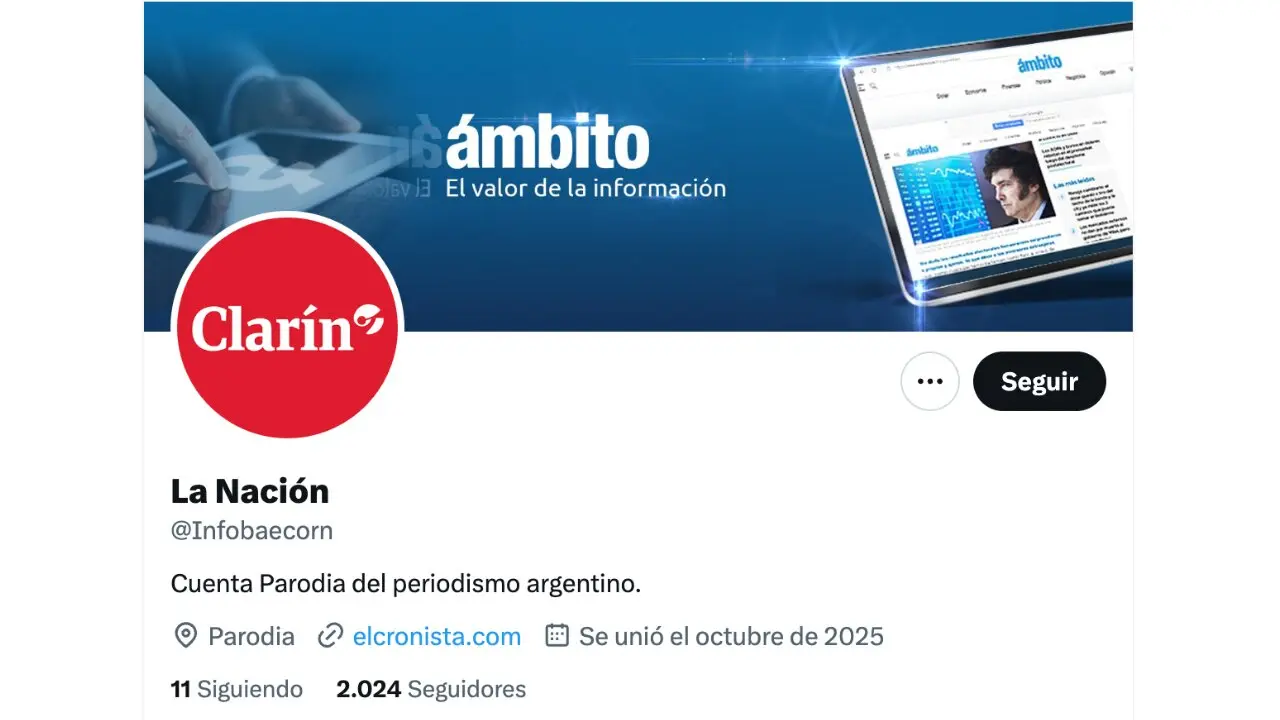
Task: Open the red Clarín profile avatar
Action: [x=288, y=327]
